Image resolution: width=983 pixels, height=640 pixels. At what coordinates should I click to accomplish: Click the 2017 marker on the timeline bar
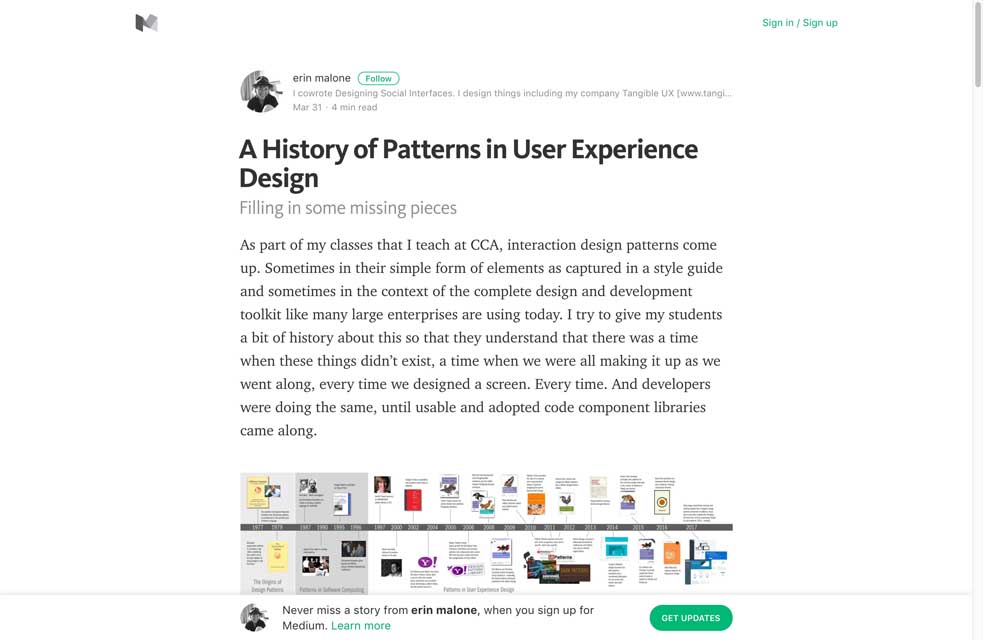(691, 526)
